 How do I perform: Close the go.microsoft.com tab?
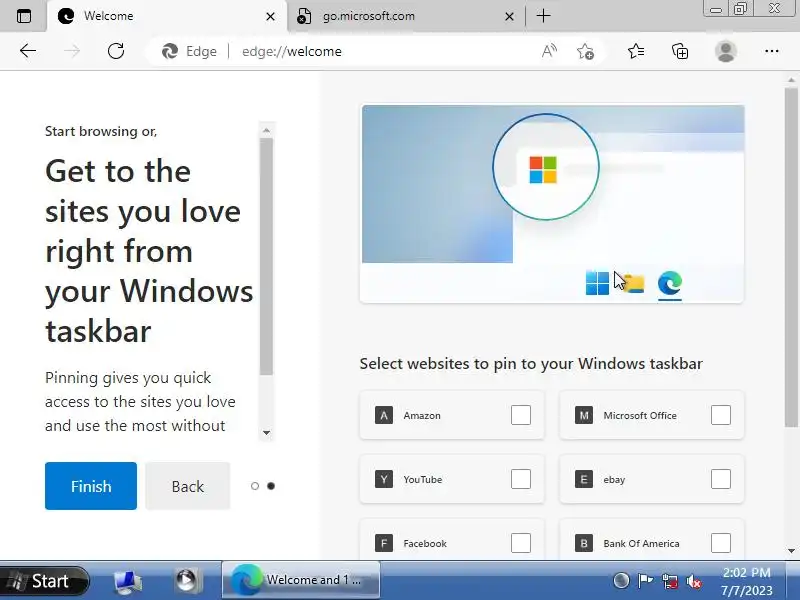pyautogui.click(x=509, y=17)
